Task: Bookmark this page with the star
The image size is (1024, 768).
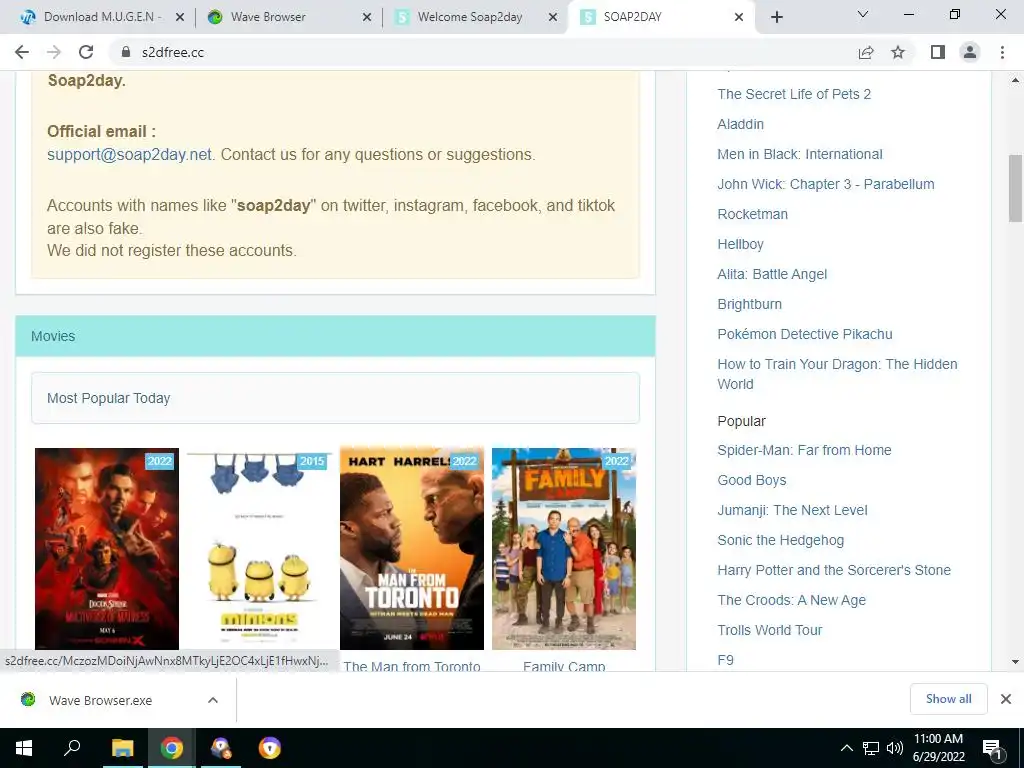Action: click(x=898, y=52)
